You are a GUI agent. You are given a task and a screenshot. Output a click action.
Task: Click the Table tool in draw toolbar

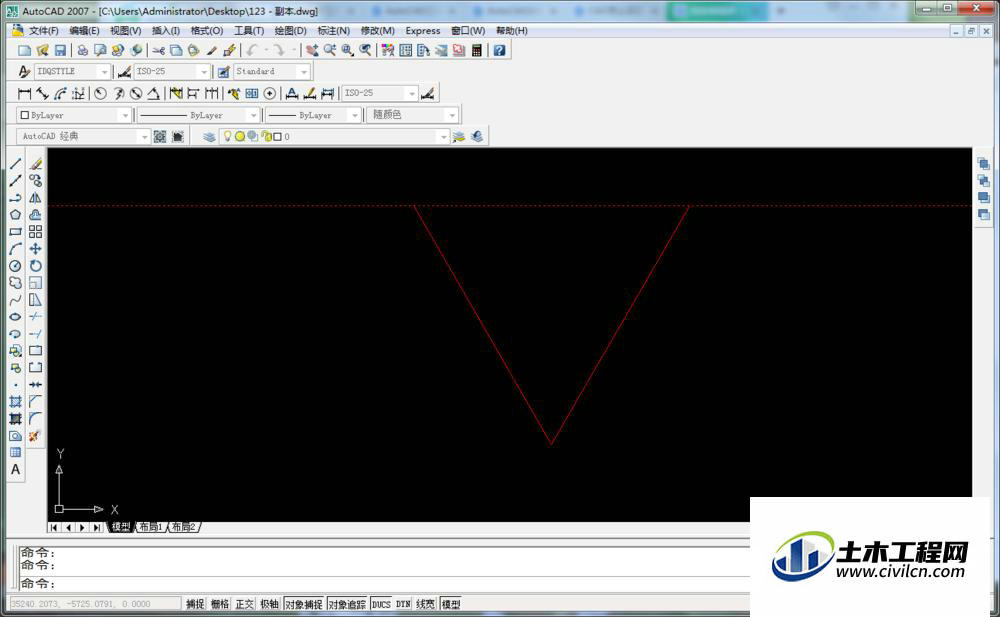coord(15,452)
